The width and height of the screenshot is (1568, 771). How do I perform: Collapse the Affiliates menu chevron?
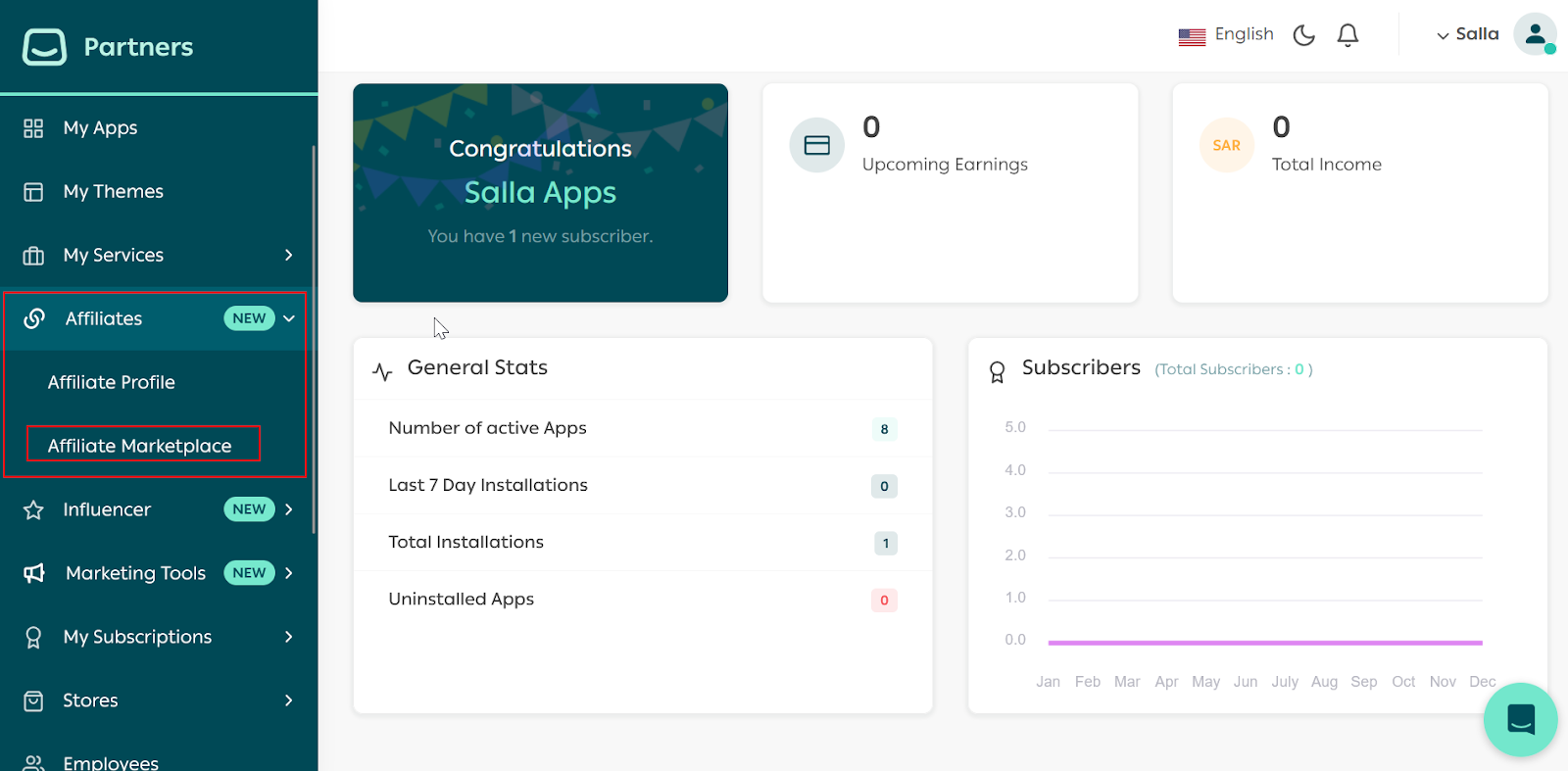coord(289,318)
